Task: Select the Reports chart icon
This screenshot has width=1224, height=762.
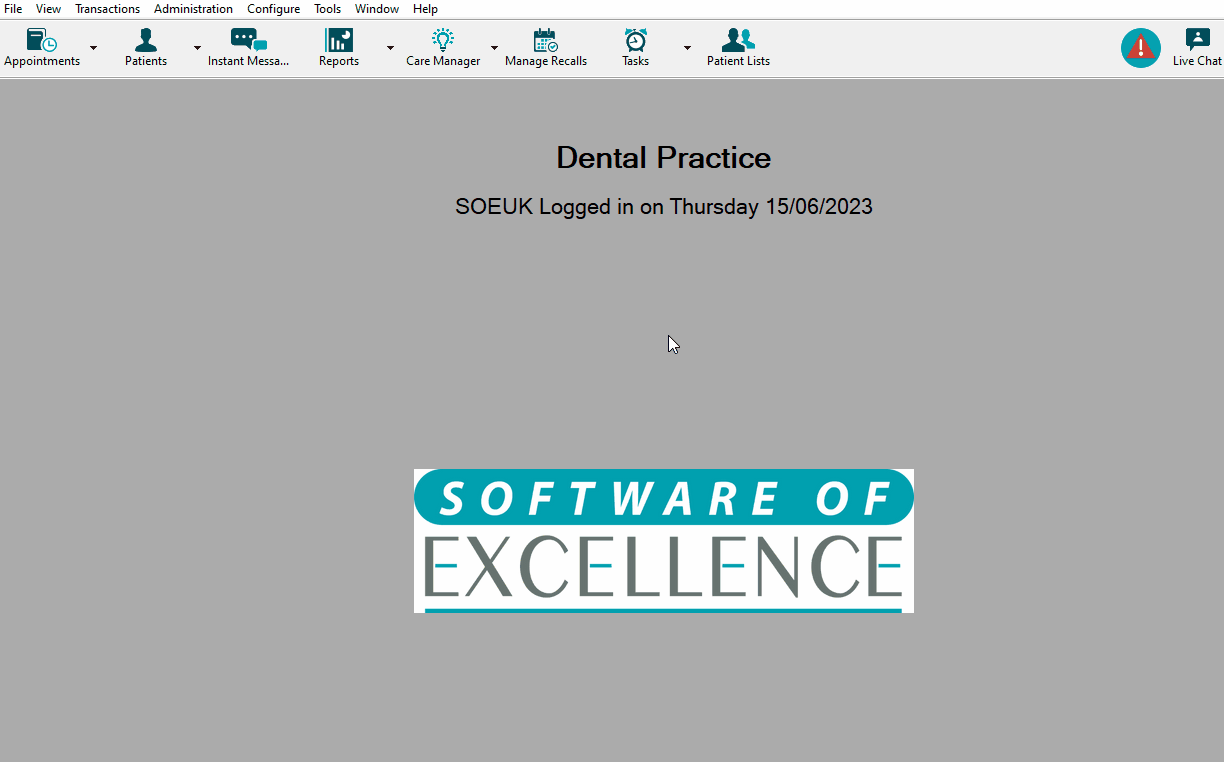Action: pyautogui.click(x=339, y=41)
